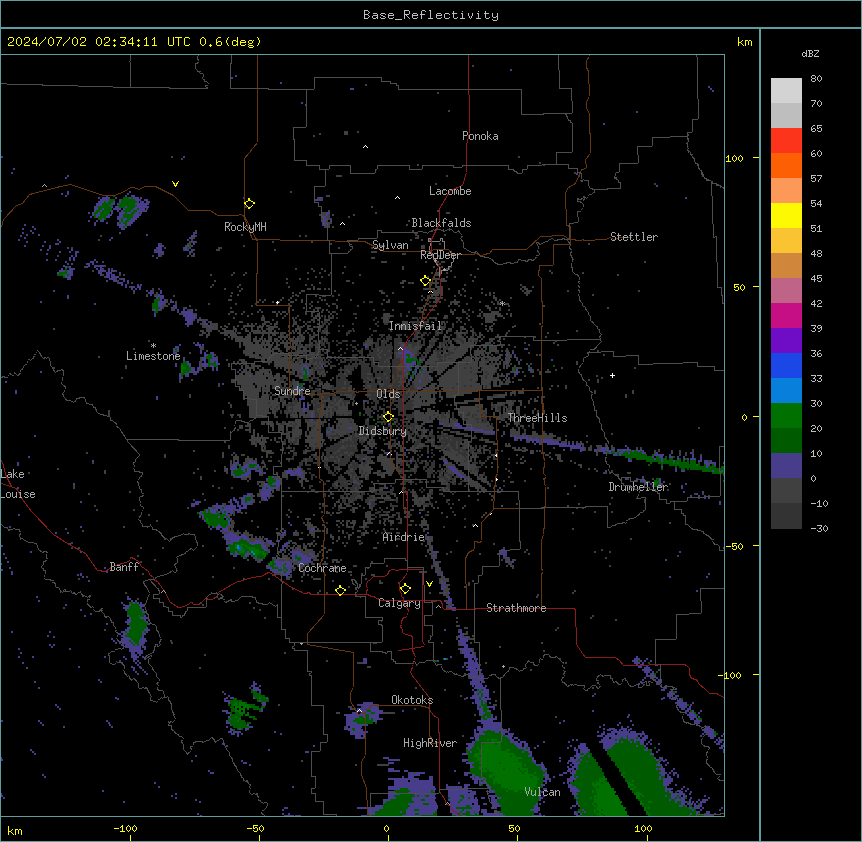
Task: Click the yellow diamond marker beside RockyMH
Action: [249, 204]
